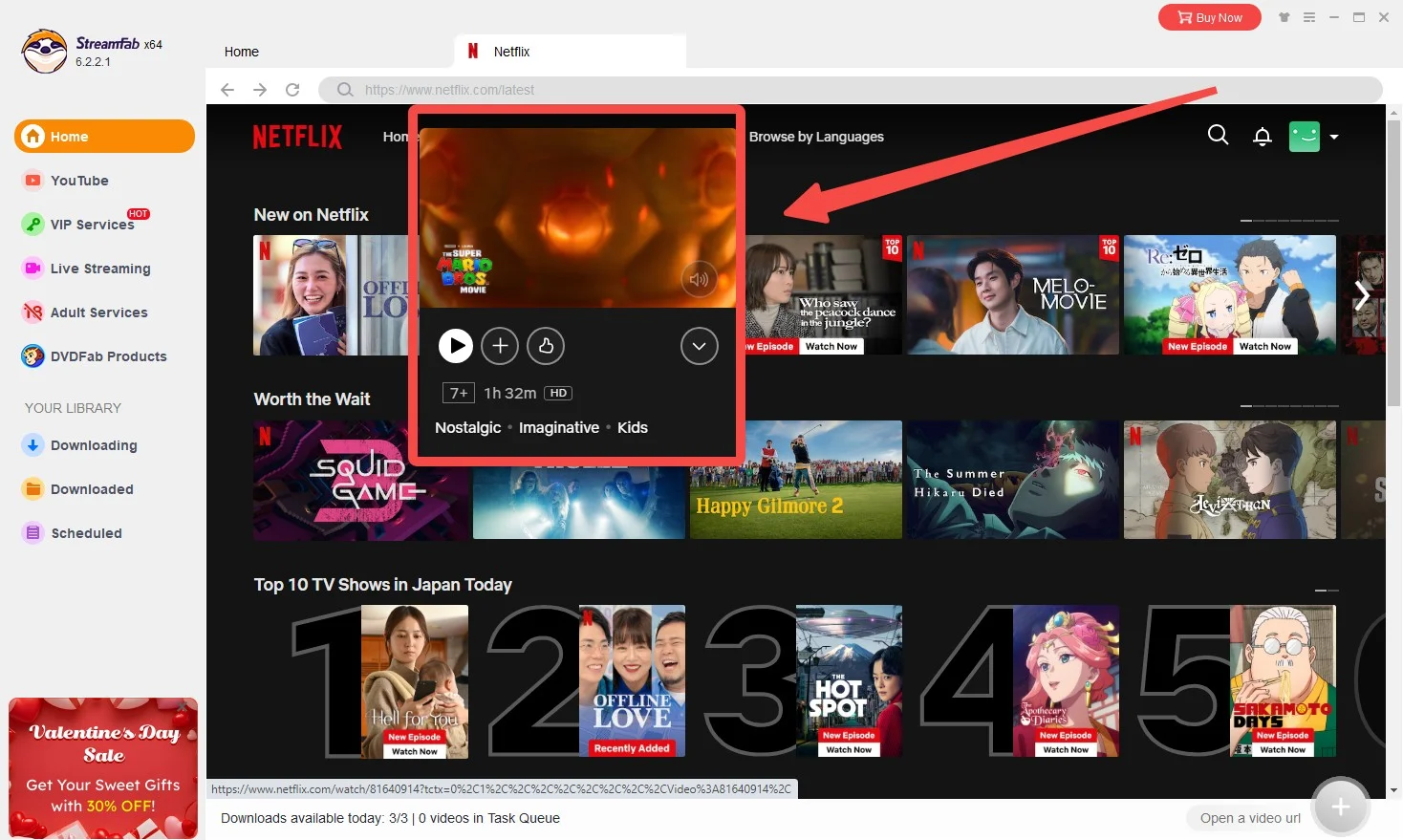Open The Summer Hikaru Died thumbnail

[1013, 480]
